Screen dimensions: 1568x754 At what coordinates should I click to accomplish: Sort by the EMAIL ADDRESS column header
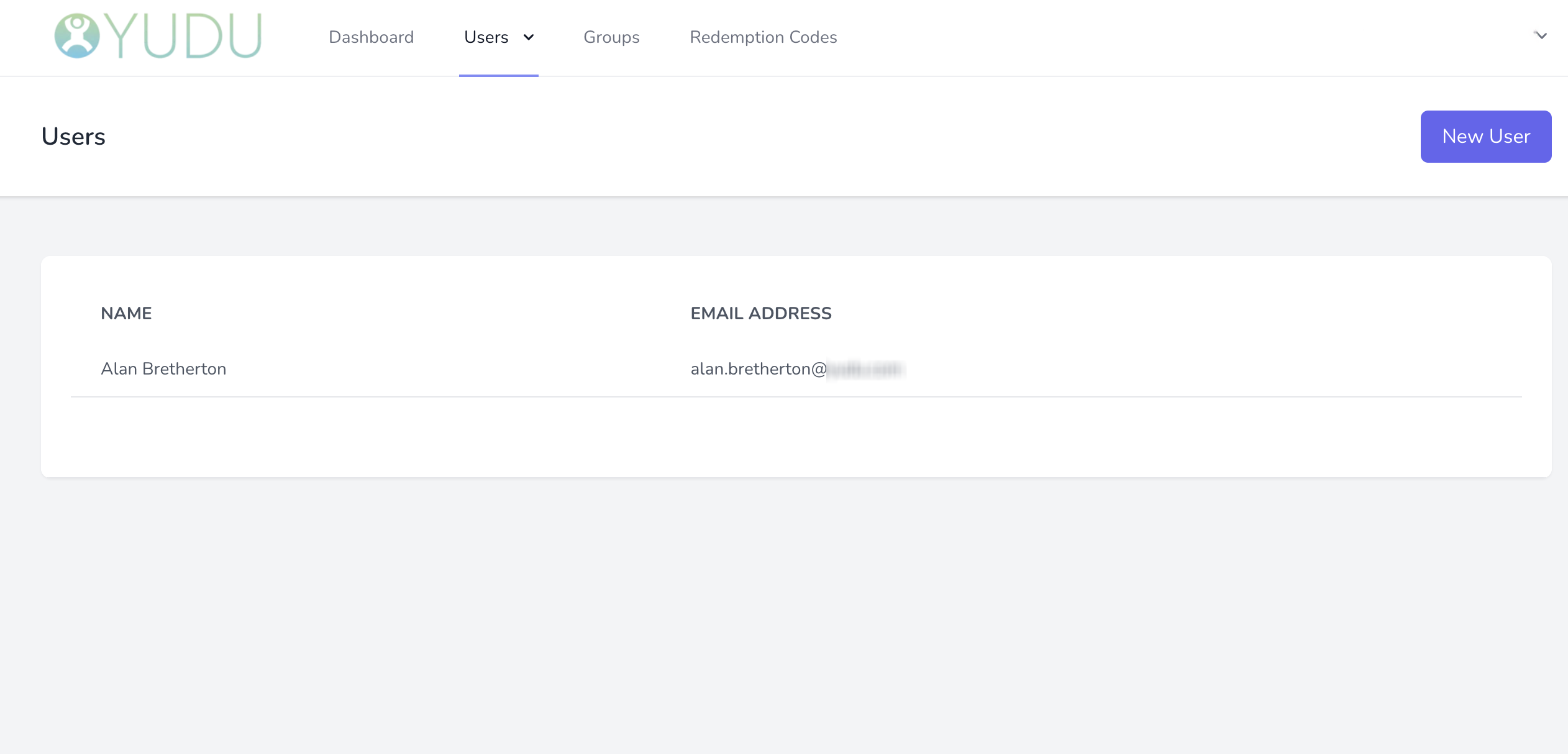coord(760,313)
